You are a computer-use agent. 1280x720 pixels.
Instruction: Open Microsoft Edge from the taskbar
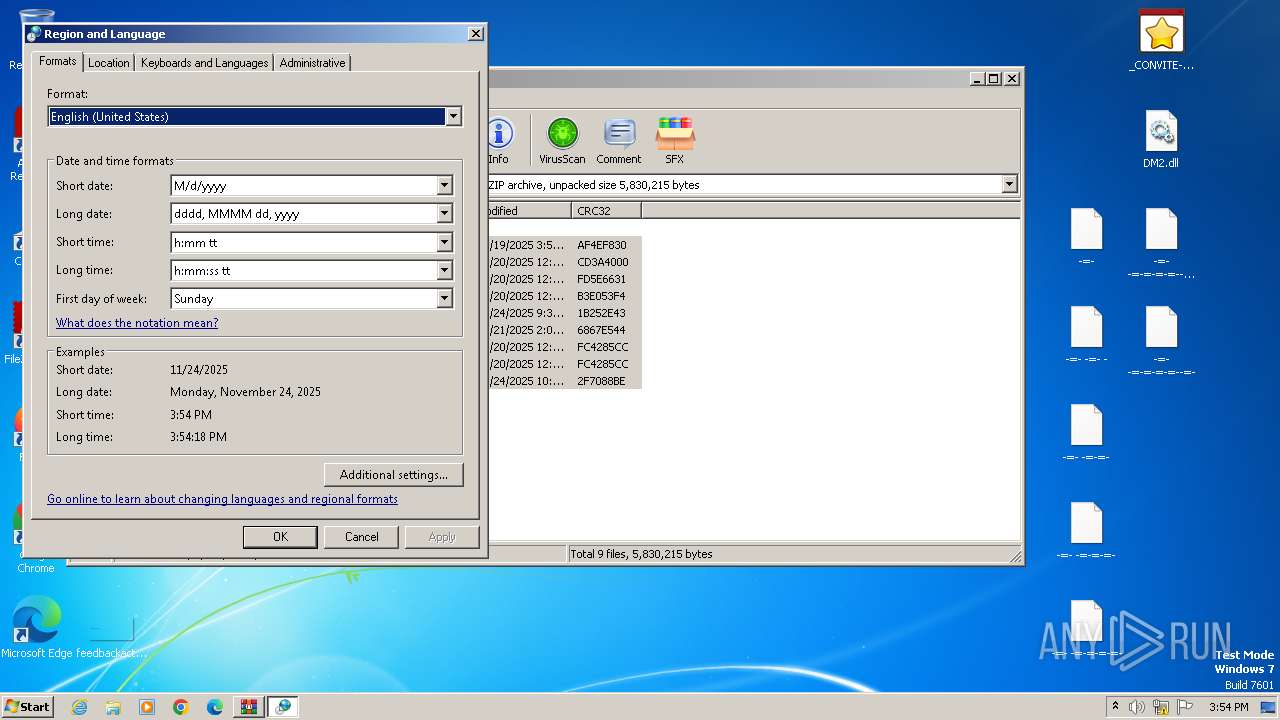point(215,707)
